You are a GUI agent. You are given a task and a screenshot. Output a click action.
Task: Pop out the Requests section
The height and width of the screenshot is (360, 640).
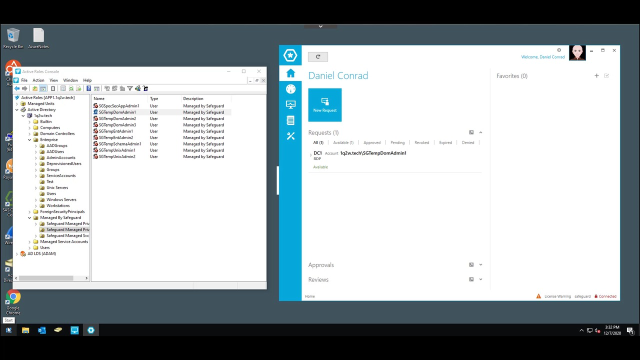(x=471, y=132)
